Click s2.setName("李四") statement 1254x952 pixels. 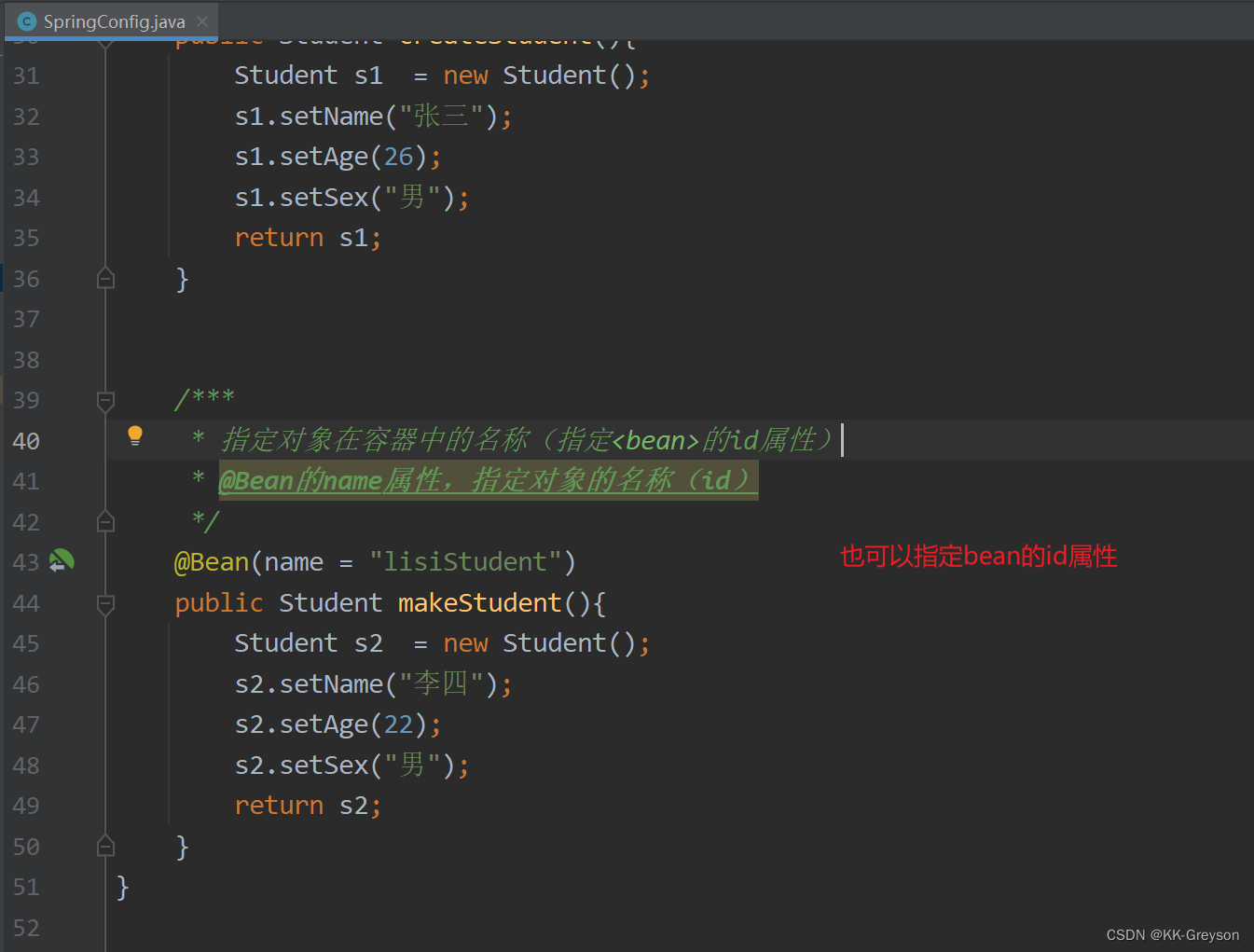[373, 684]
